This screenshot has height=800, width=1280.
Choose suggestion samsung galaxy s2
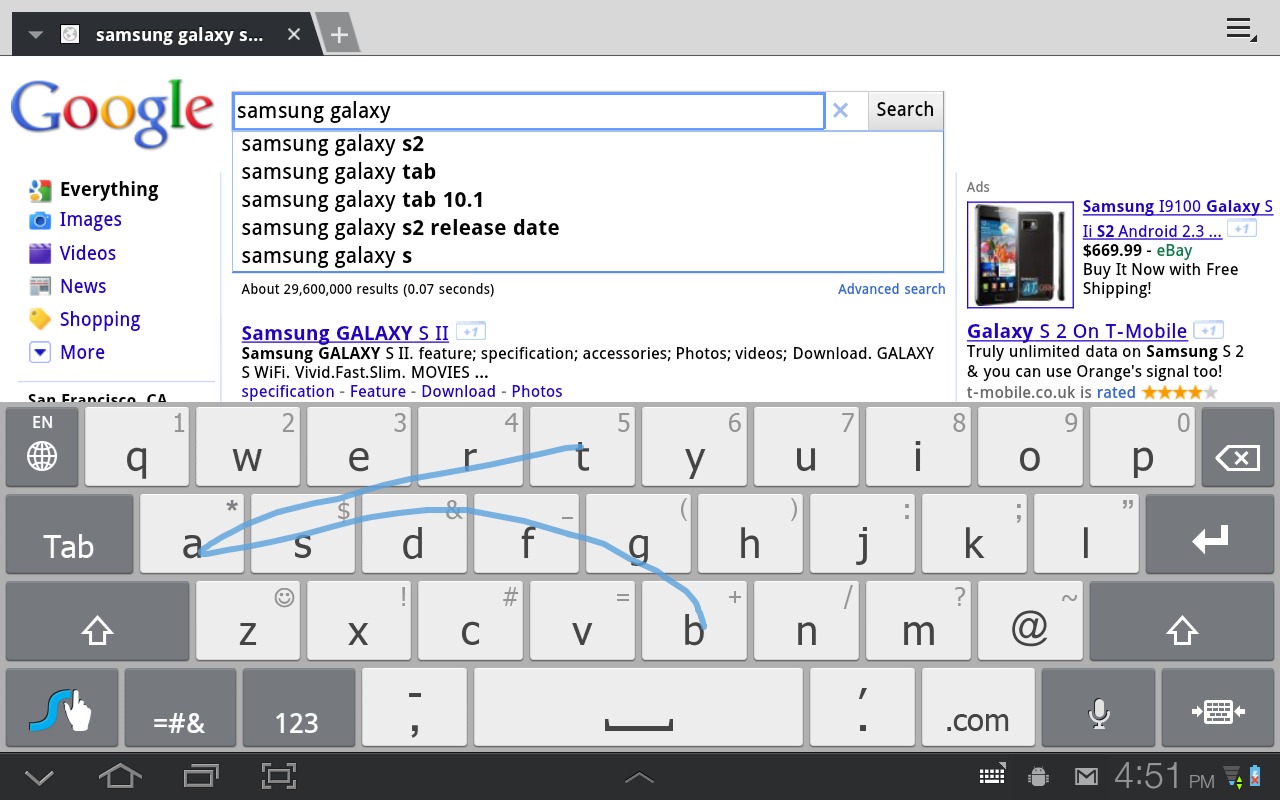click(x=588, y=144)
